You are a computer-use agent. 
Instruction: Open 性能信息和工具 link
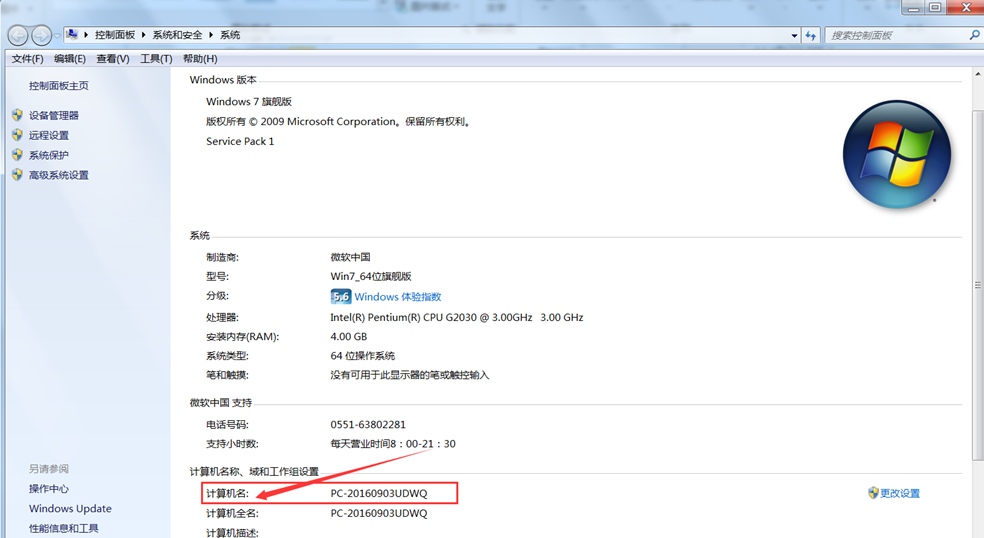63,529
